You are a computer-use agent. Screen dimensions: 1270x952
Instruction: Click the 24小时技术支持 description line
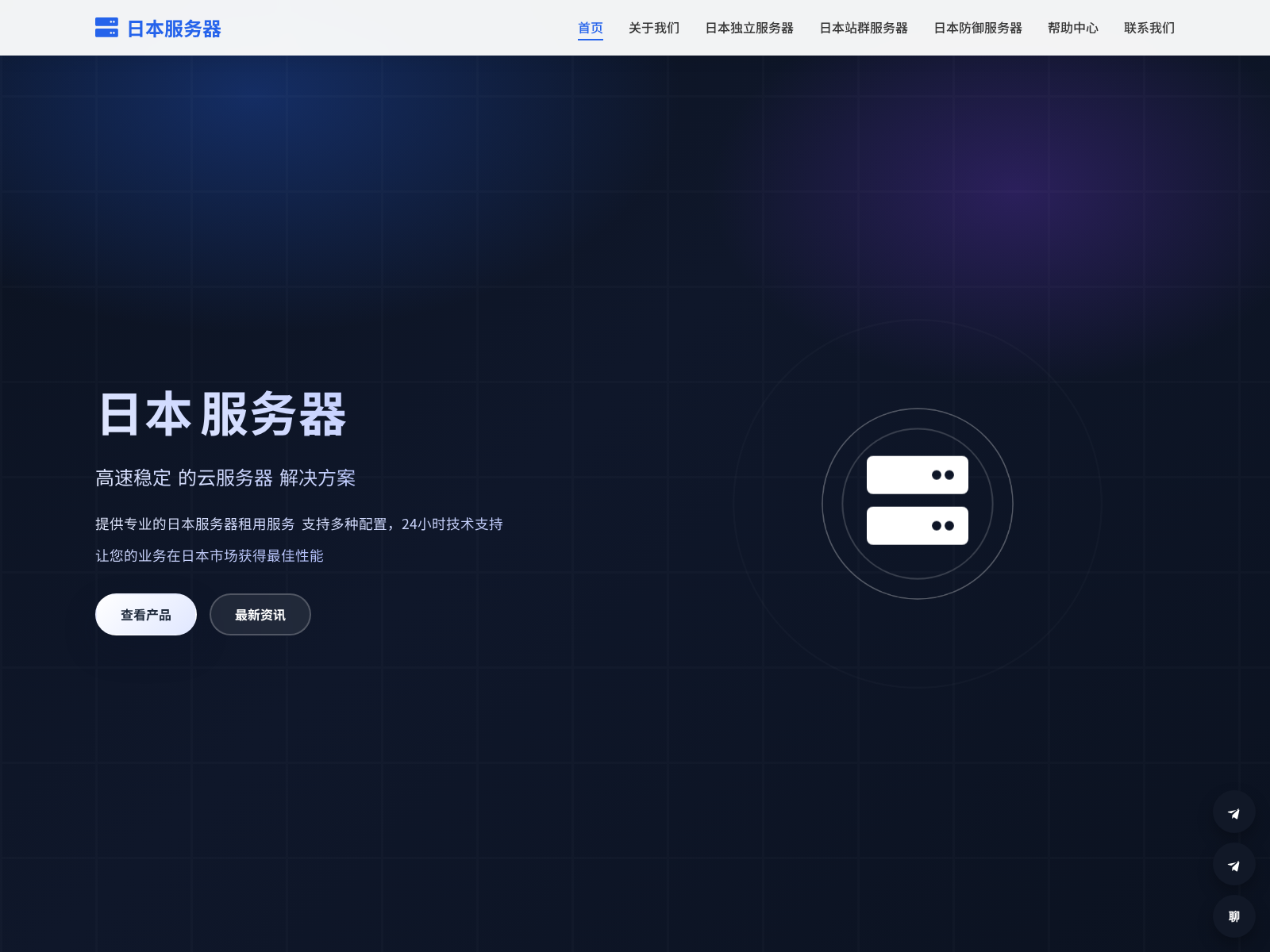(298, 524)
